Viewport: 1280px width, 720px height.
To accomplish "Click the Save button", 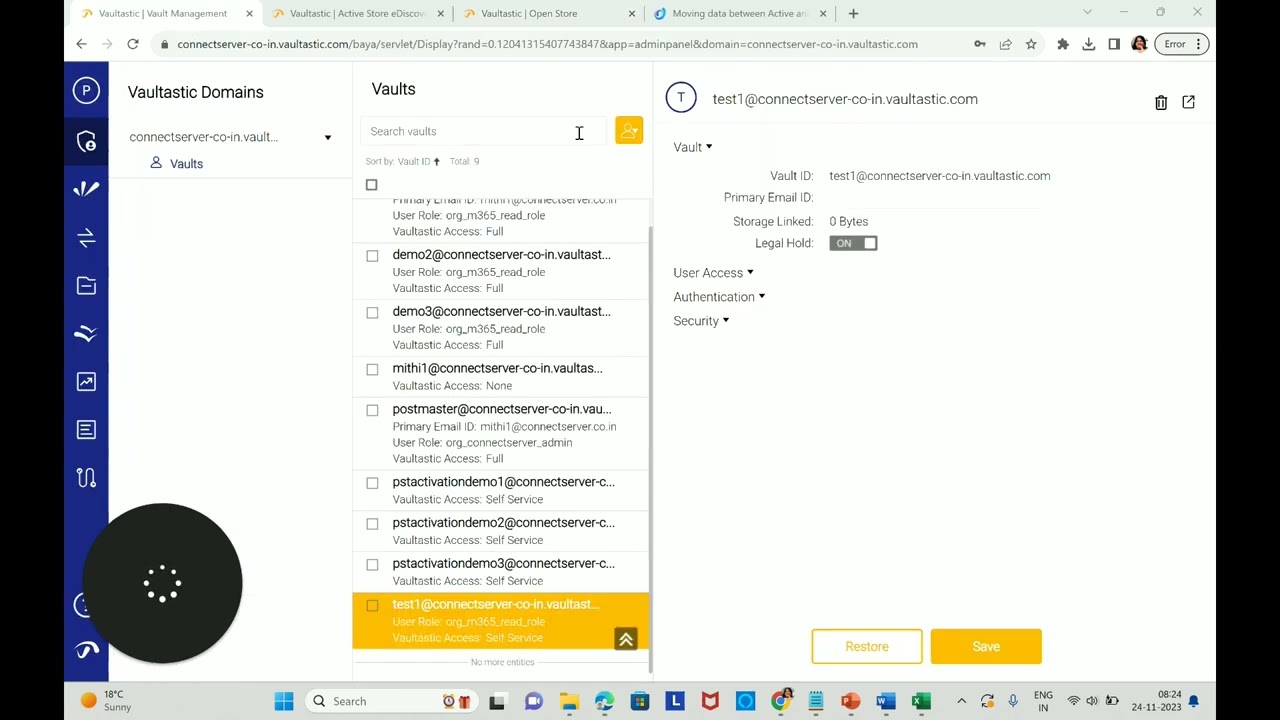I will click(x=986, y=647).
